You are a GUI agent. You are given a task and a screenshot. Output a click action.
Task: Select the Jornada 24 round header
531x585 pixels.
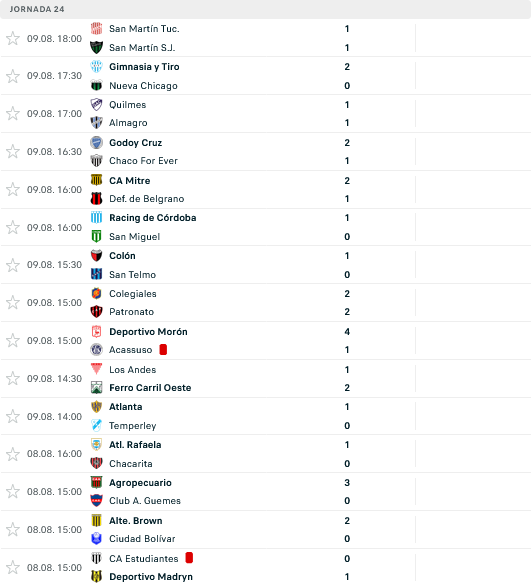click(37, 9)
